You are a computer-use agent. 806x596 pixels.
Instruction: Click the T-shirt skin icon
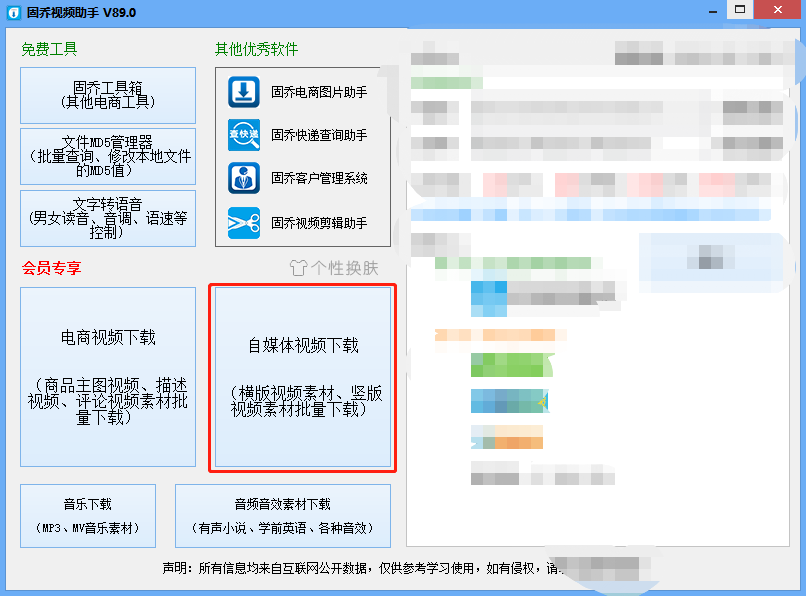pyautogui.click(x=298, y=268)
